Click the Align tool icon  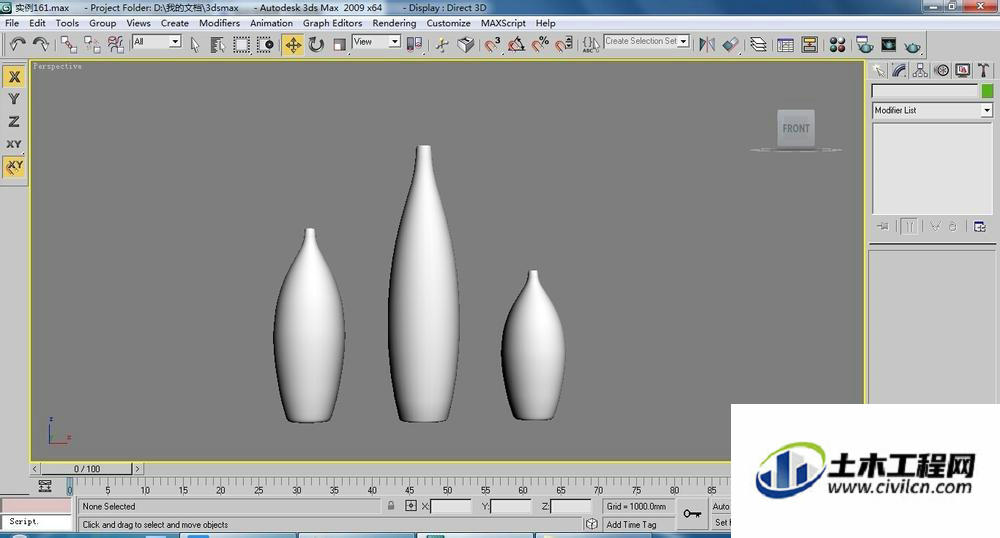(x=731, y=45)
